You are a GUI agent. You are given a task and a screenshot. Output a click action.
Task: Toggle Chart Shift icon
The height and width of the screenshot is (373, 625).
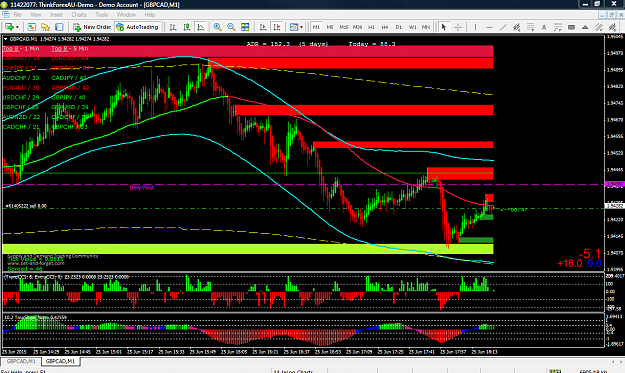(277, 27)
